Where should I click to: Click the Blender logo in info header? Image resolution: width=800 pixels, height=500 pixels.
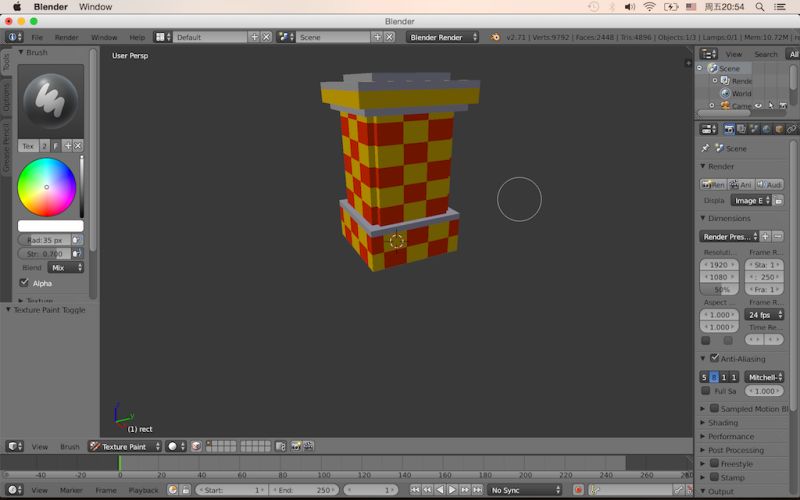[494, 37]
